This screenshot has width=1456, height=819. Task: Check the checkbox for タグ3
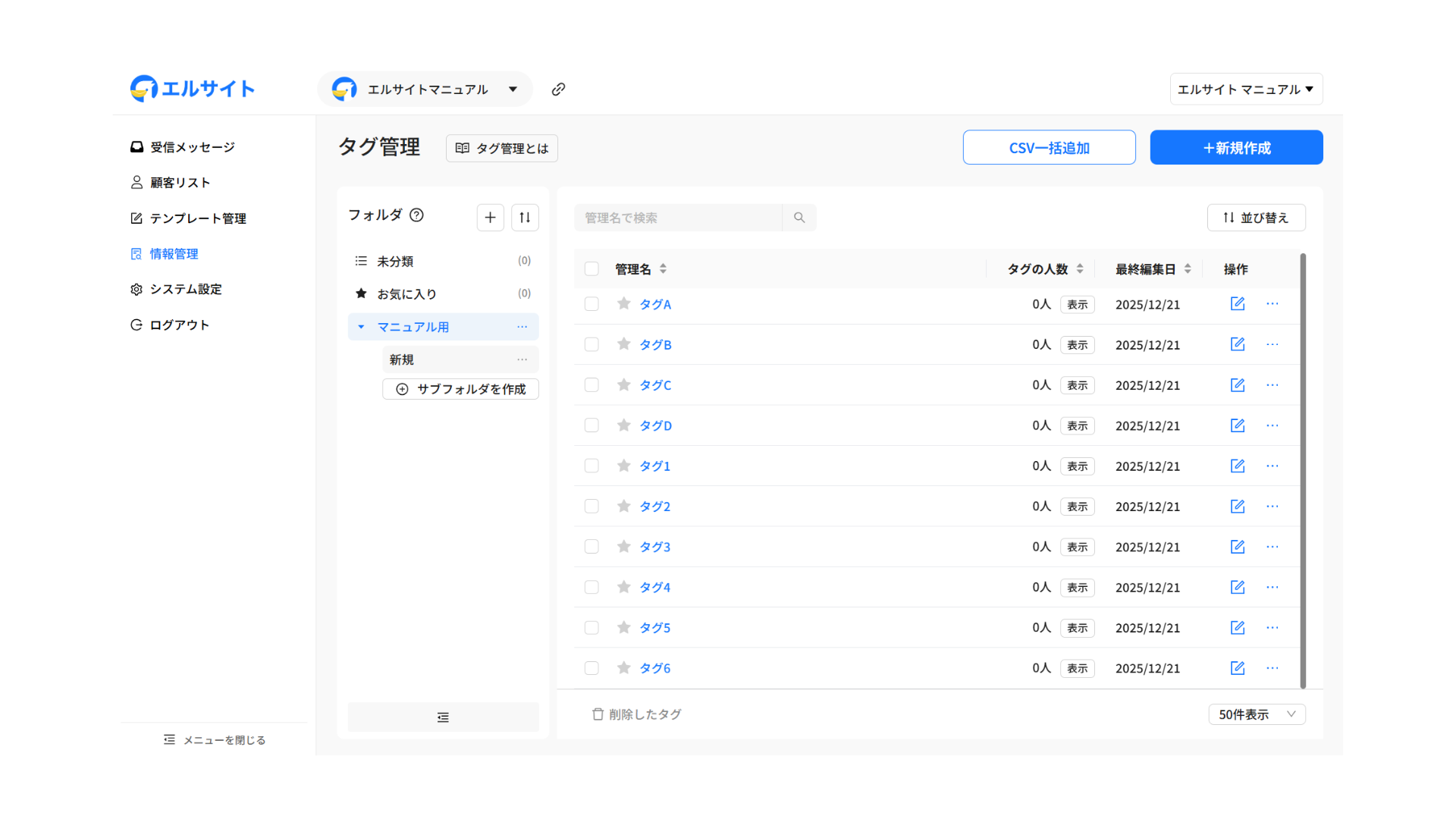(x=591, y=547)
